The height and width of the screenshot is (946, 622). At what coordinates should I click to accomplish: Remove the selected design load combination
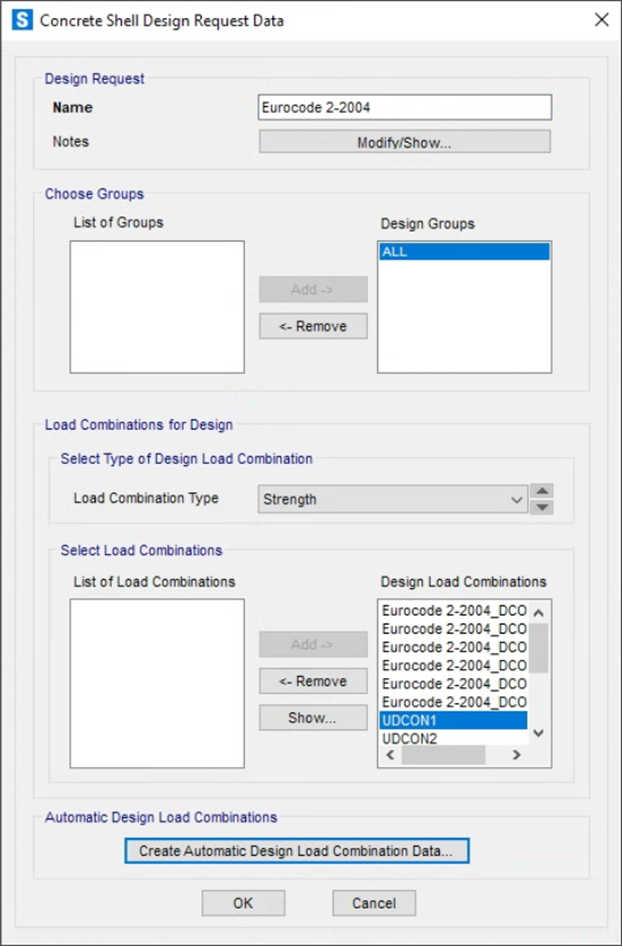click(313, 681)
